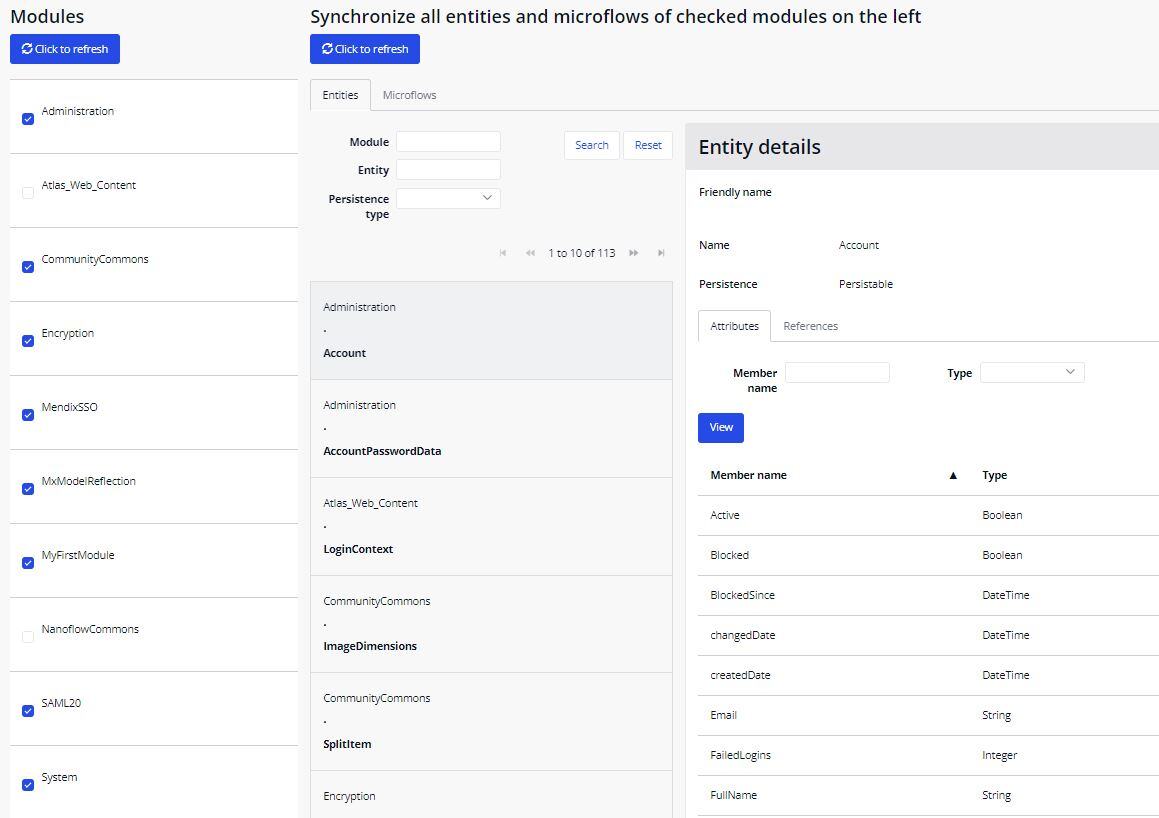
Task: Click the View button under Member name
Action: click(720, 427)
